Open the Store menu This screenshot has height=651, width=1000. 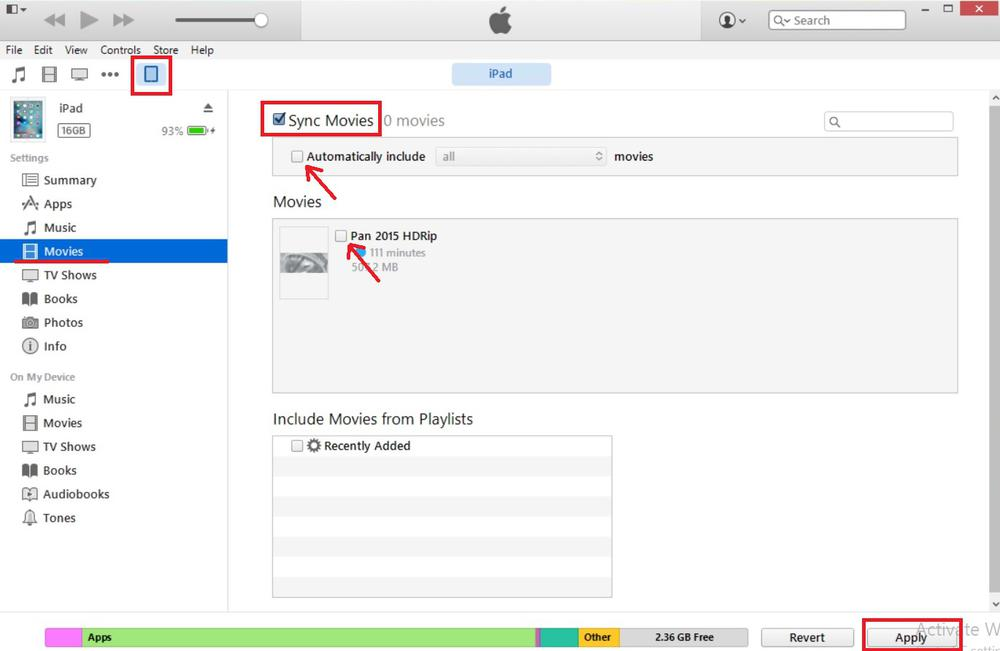tap(165, 50)
